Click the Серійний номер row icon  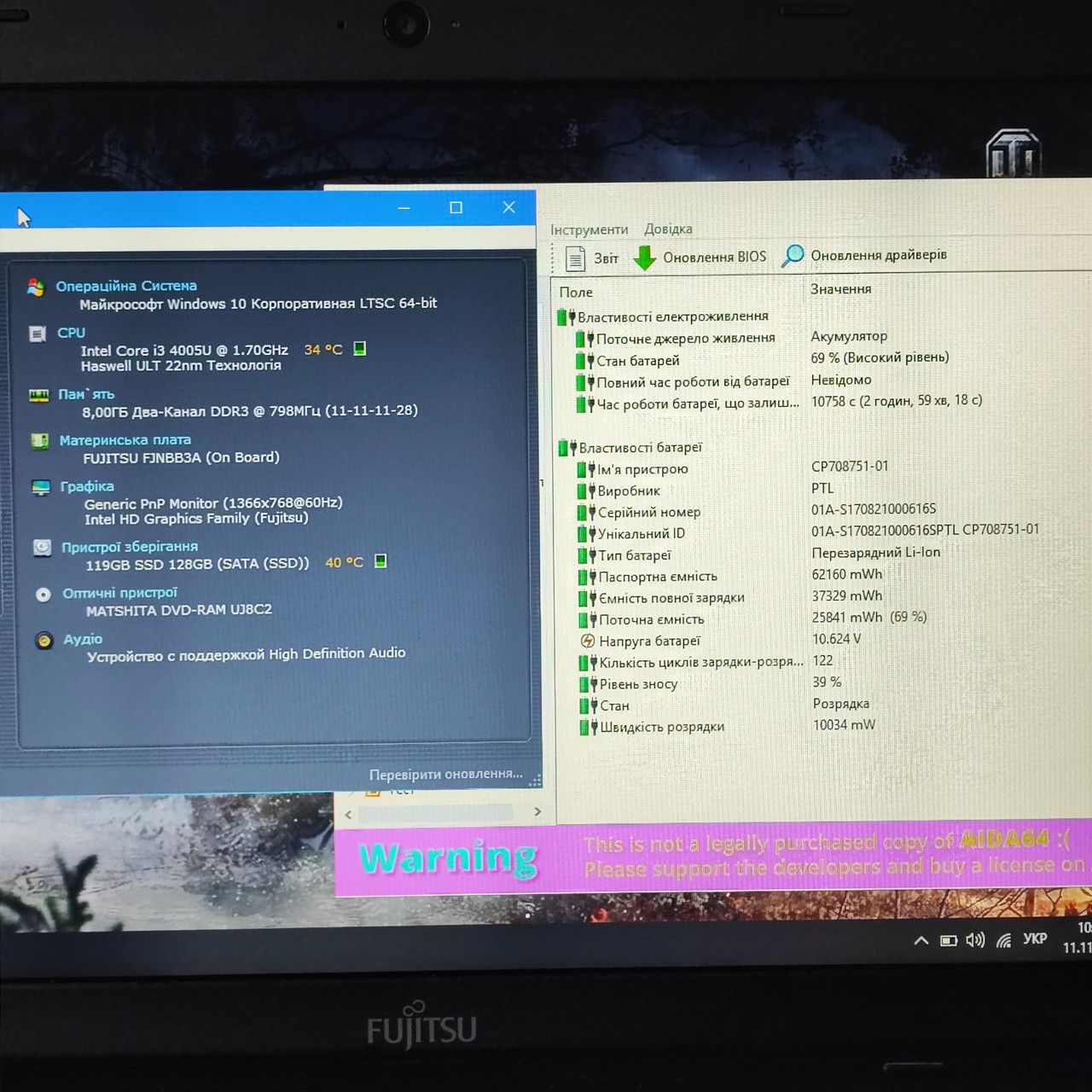tap(587, 512)
